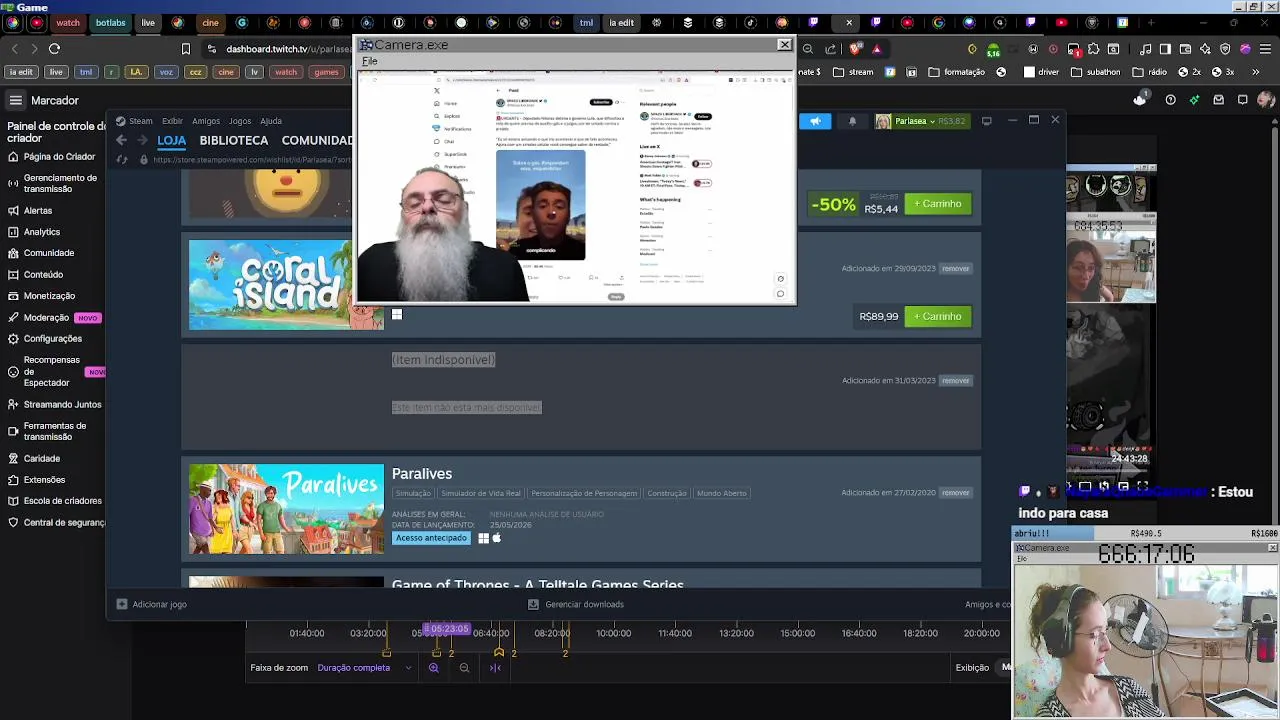
Task: Click the 10:00:00 timeline position
Action: 613,633
